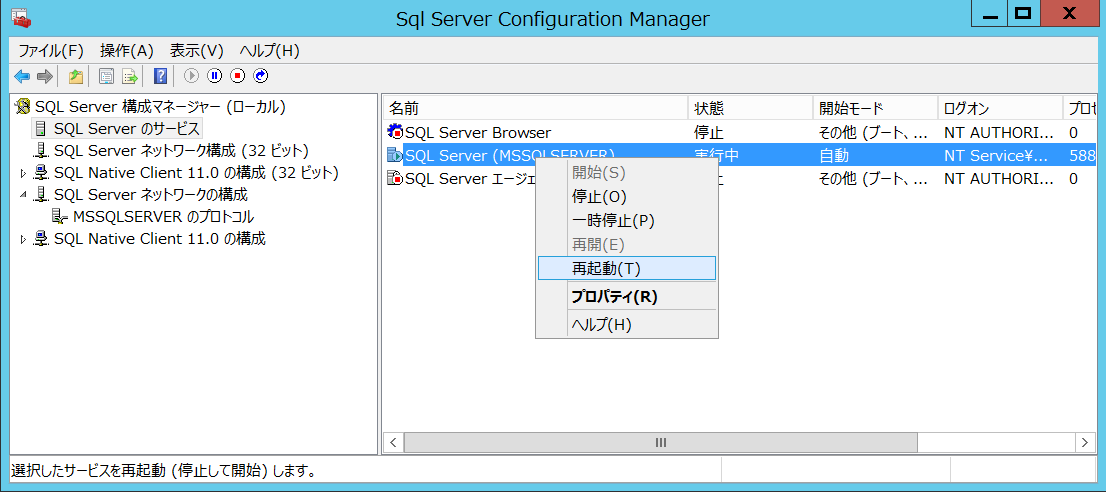Click the SQL Server エージェント service icon

395,178
